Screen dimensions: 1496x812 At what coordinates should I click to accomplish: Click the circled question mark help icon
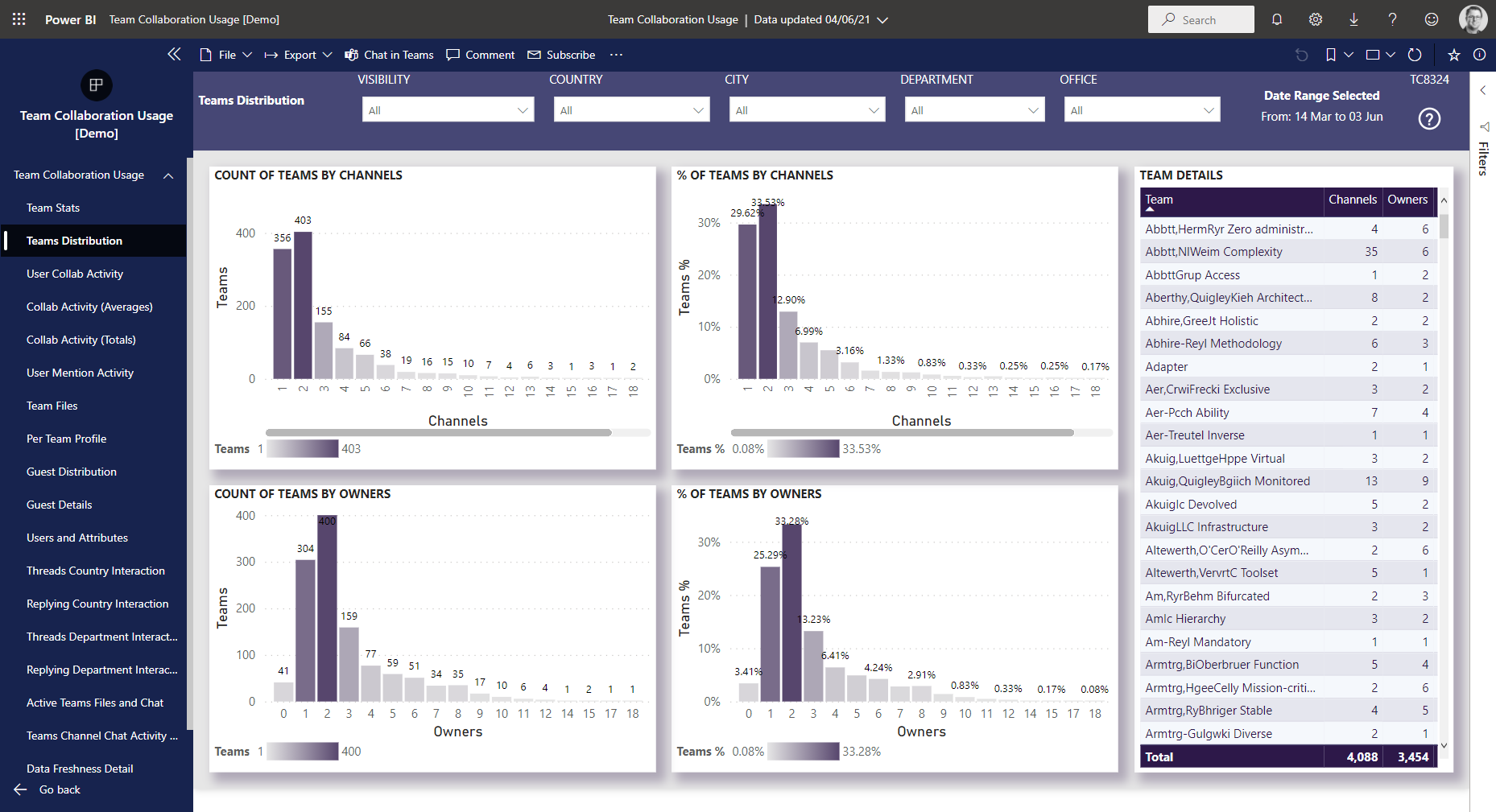point(1429,119)
